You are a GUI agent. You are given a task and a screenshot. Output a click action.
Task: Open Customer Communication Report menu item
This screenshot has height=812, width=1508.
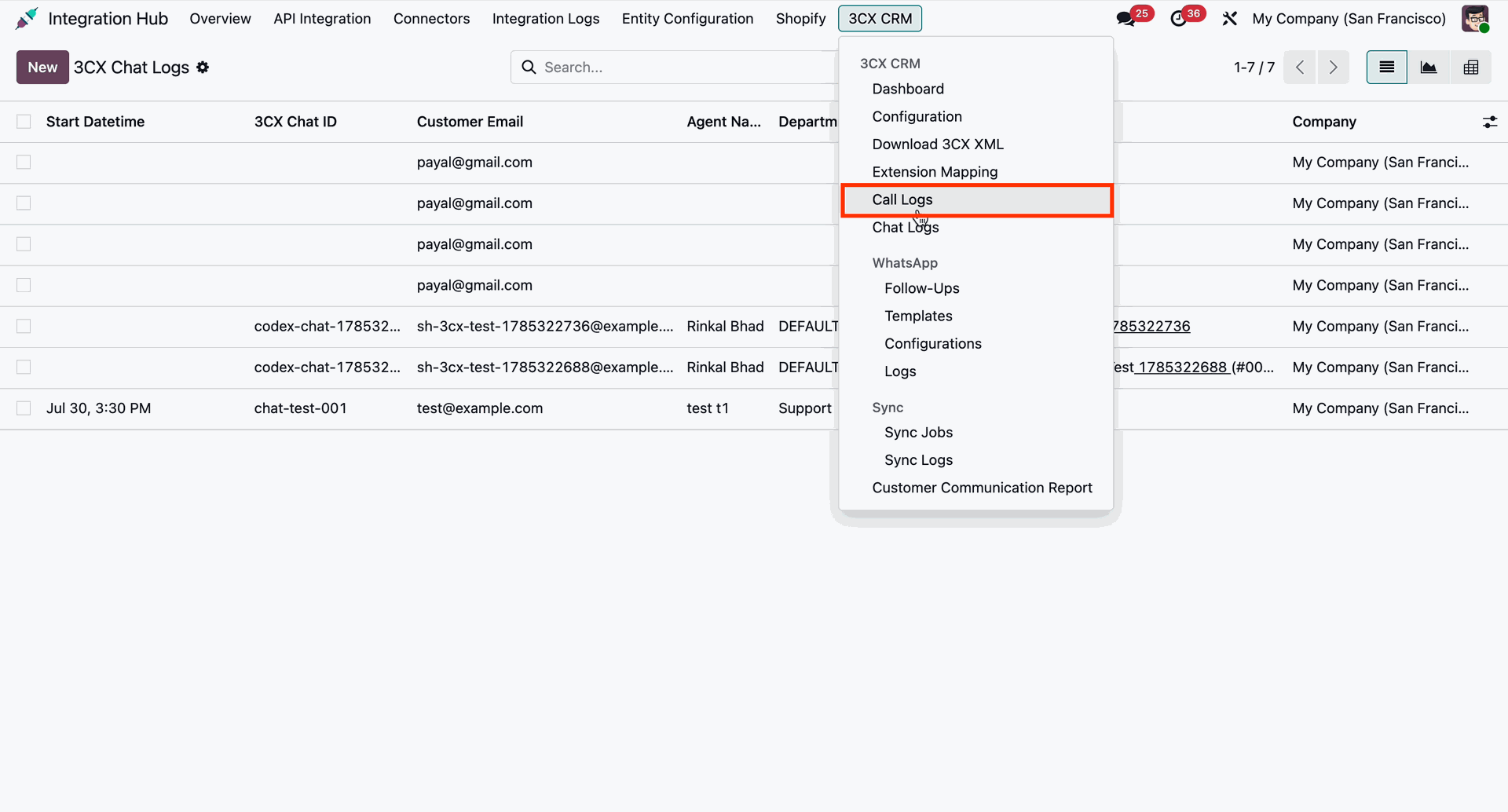982,488
